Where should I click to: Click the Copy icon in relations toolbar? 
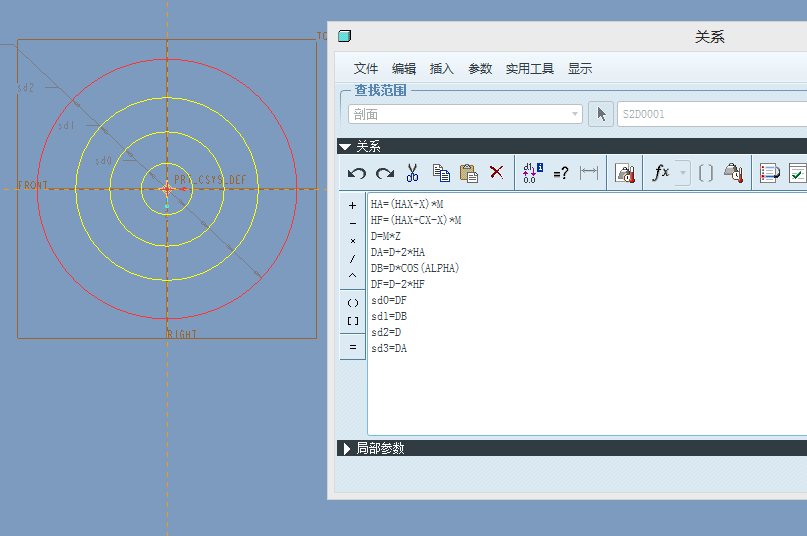441,173
